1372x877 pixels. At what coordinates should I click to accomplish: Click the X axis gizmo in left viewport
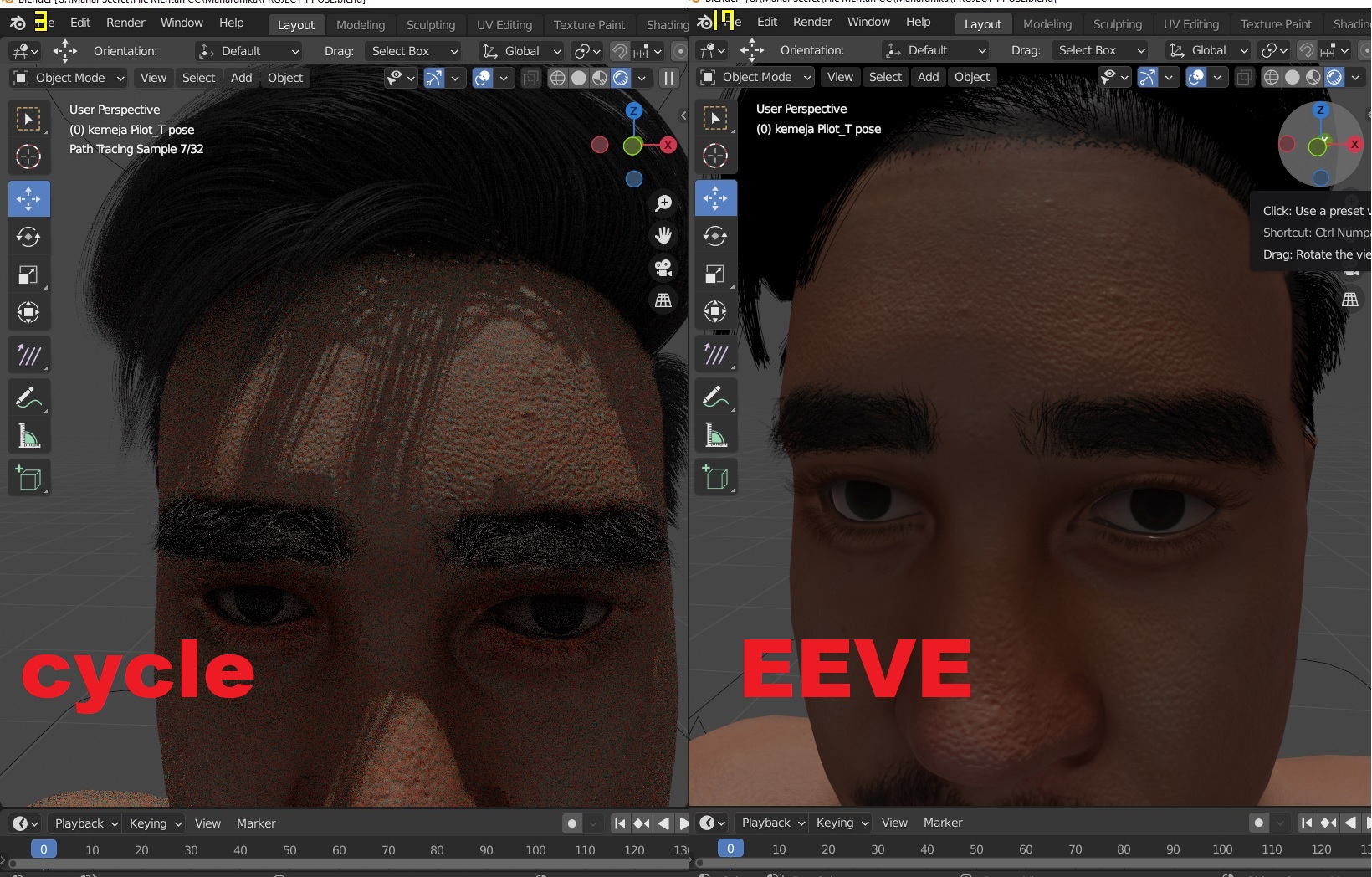[668, 145]
